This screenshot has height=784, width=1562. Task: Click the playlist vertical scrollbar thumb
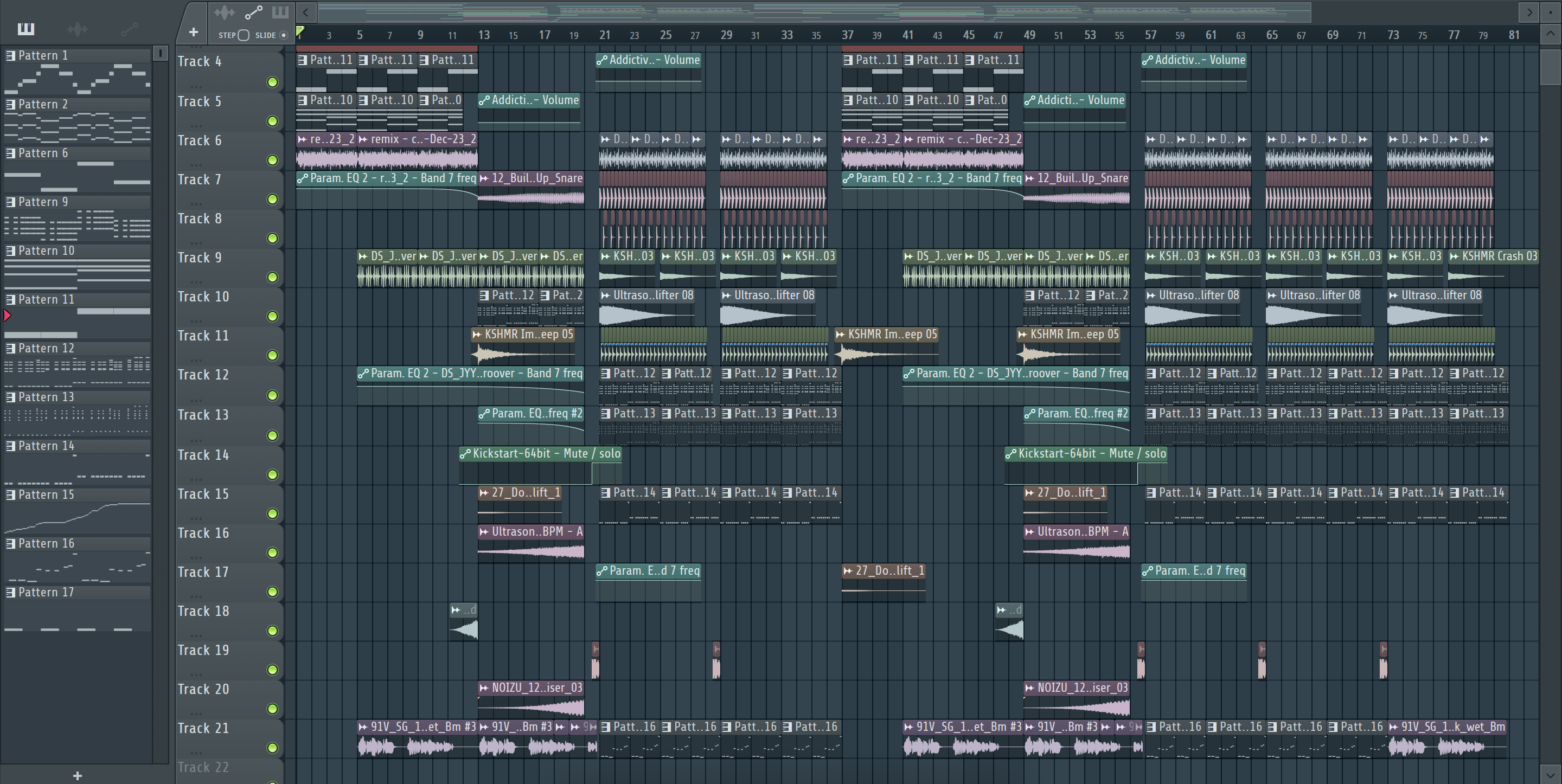(1551, 67)
